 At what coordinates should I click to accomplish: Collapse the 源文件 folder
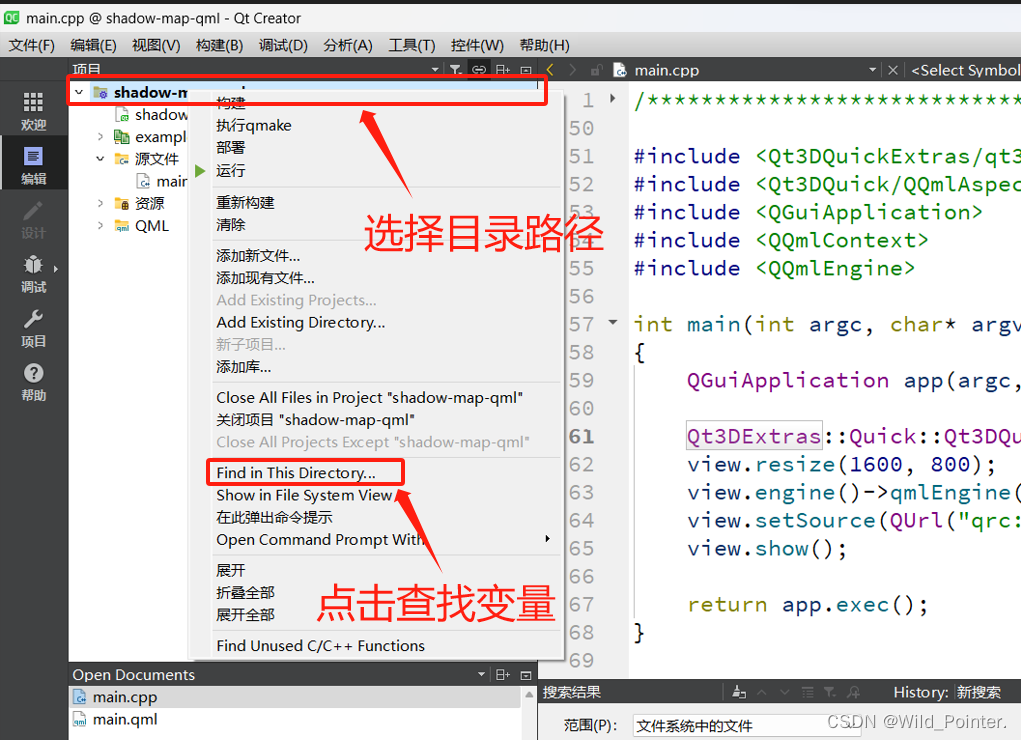point(100,159)
